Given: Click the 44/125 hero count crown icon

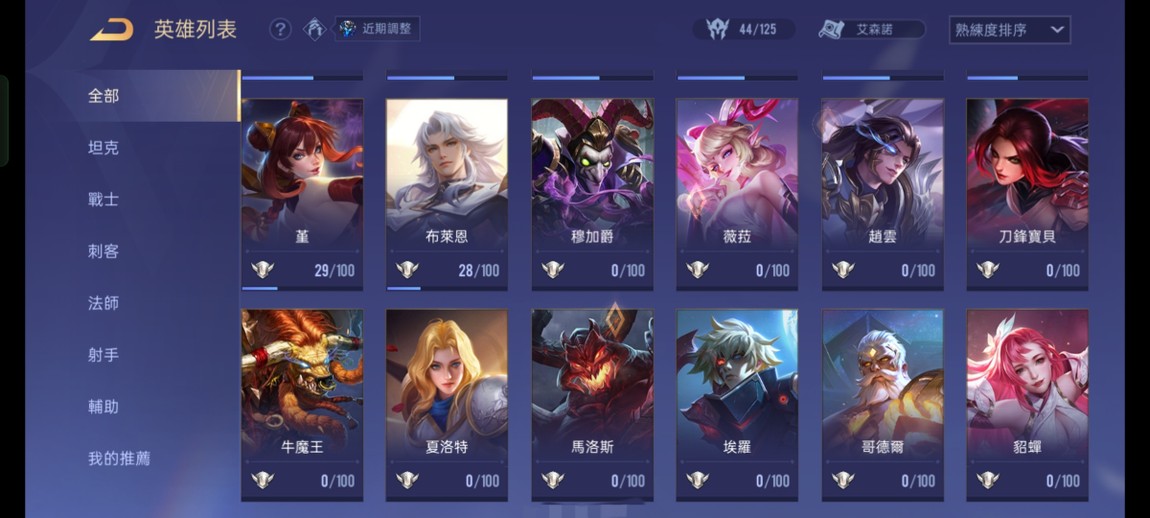Looking at the screenshot, I should 717,29.
